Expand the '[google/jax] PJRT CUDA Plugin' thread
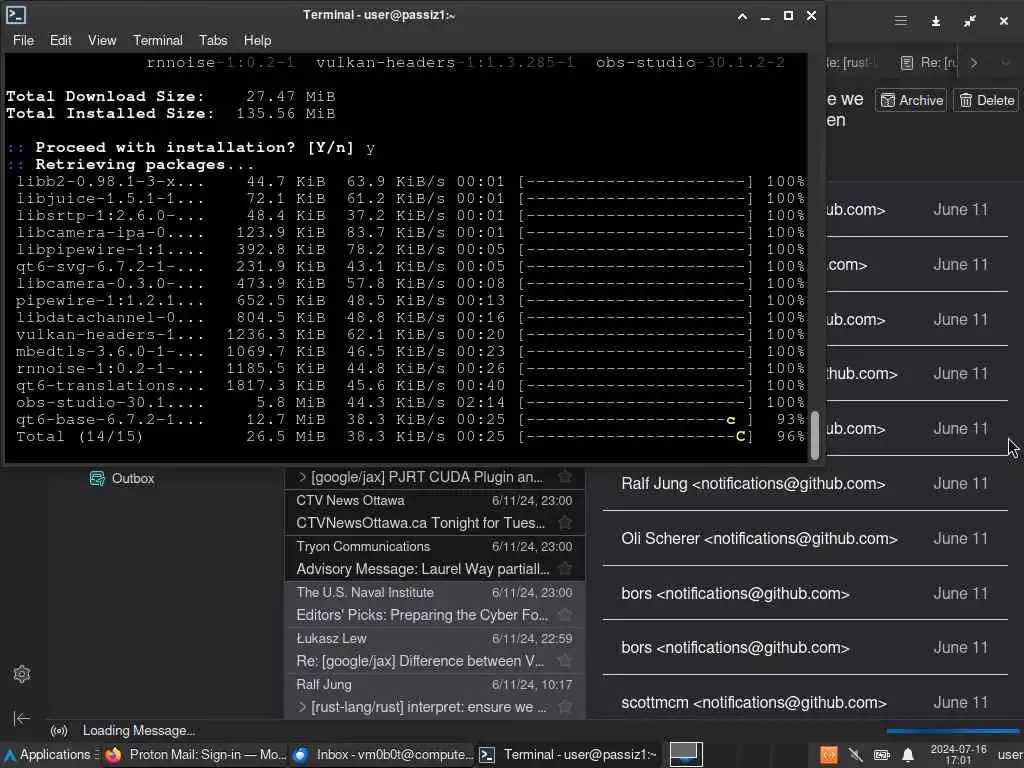The image size is (1024, 768). 302,477
